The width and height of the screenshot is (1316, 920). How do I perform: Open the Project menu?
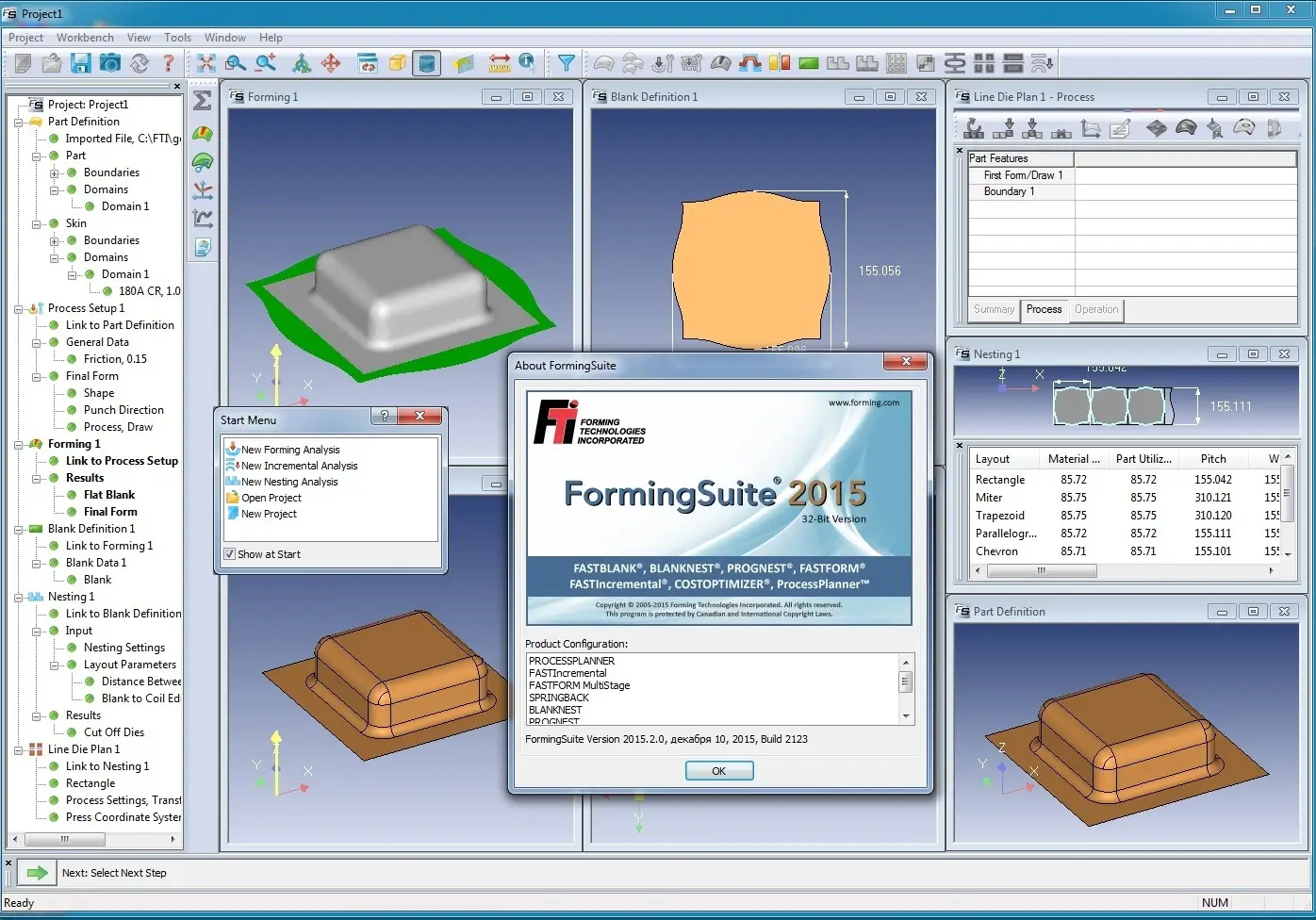[x=25, y=38]
